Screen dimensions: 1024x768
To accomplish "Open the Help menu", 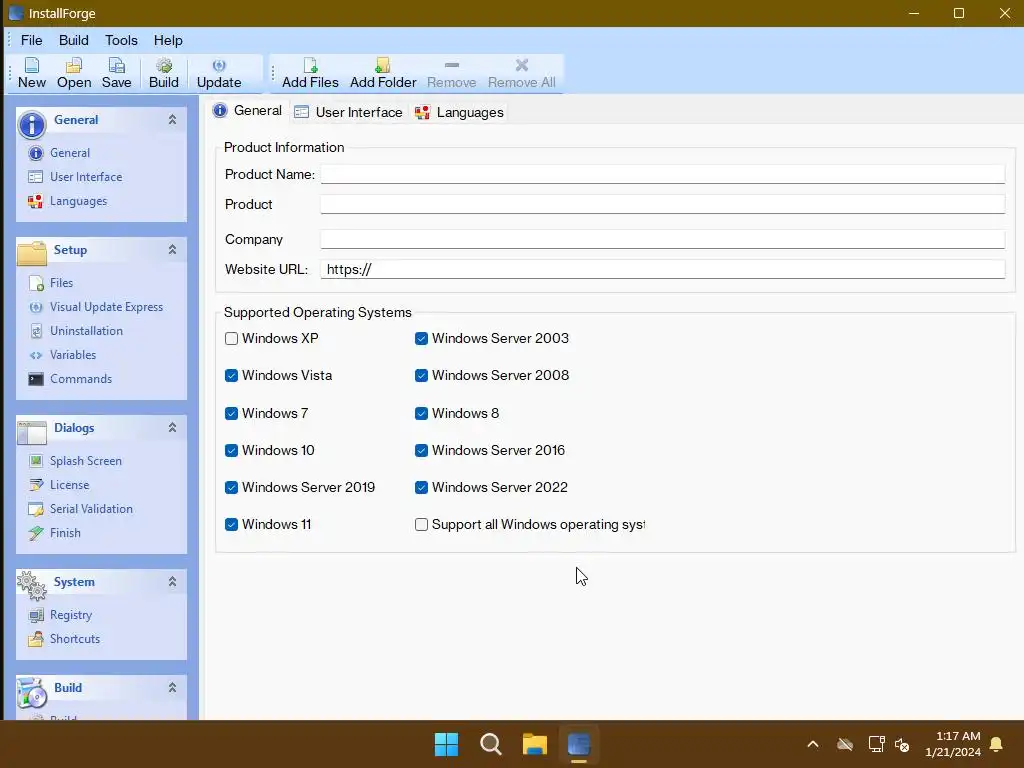I will tap(168, 40).
